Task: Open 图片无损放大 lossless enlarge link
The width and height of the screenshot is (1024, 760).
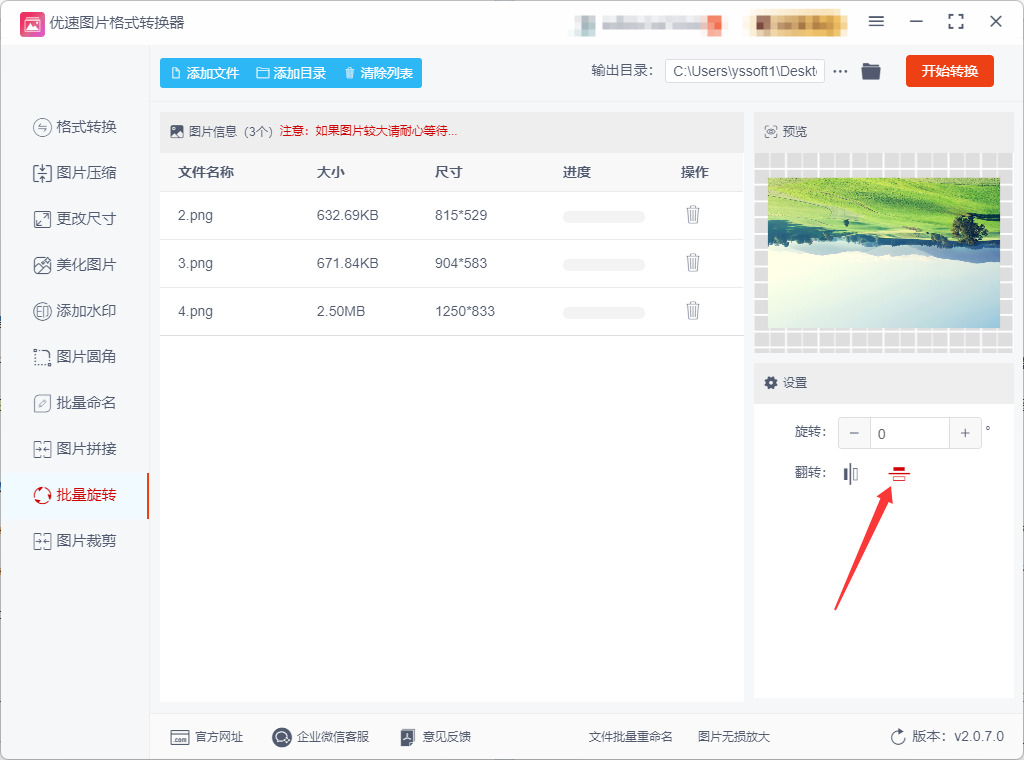Action: 733,737
